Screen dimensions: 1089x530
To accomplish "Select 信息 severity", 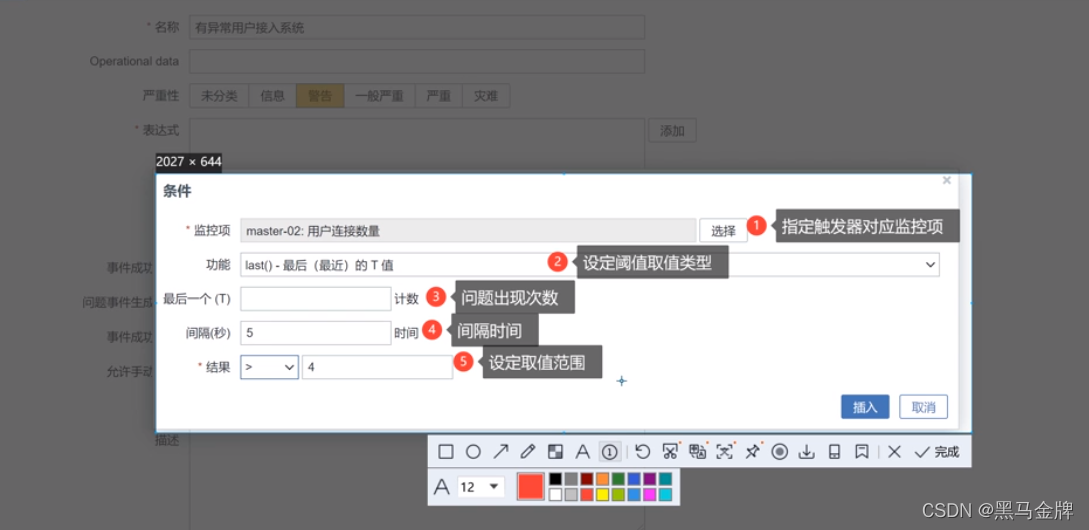I will [272, 96].
